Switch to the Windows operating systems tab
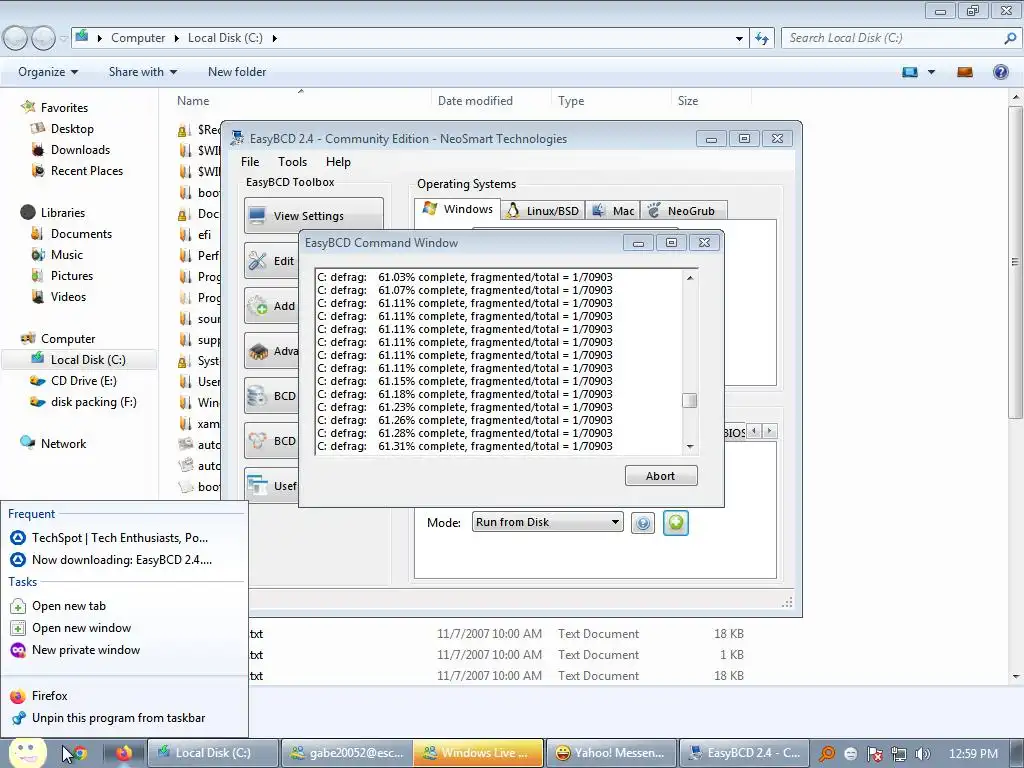Viewport: 1024px width, 768px height. click(x=458, y=209)
